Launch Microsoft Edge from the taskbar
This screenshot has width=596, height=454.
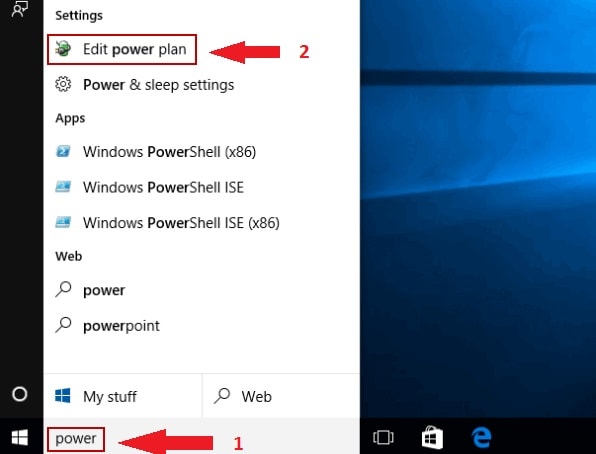click(x=482, y=437)
